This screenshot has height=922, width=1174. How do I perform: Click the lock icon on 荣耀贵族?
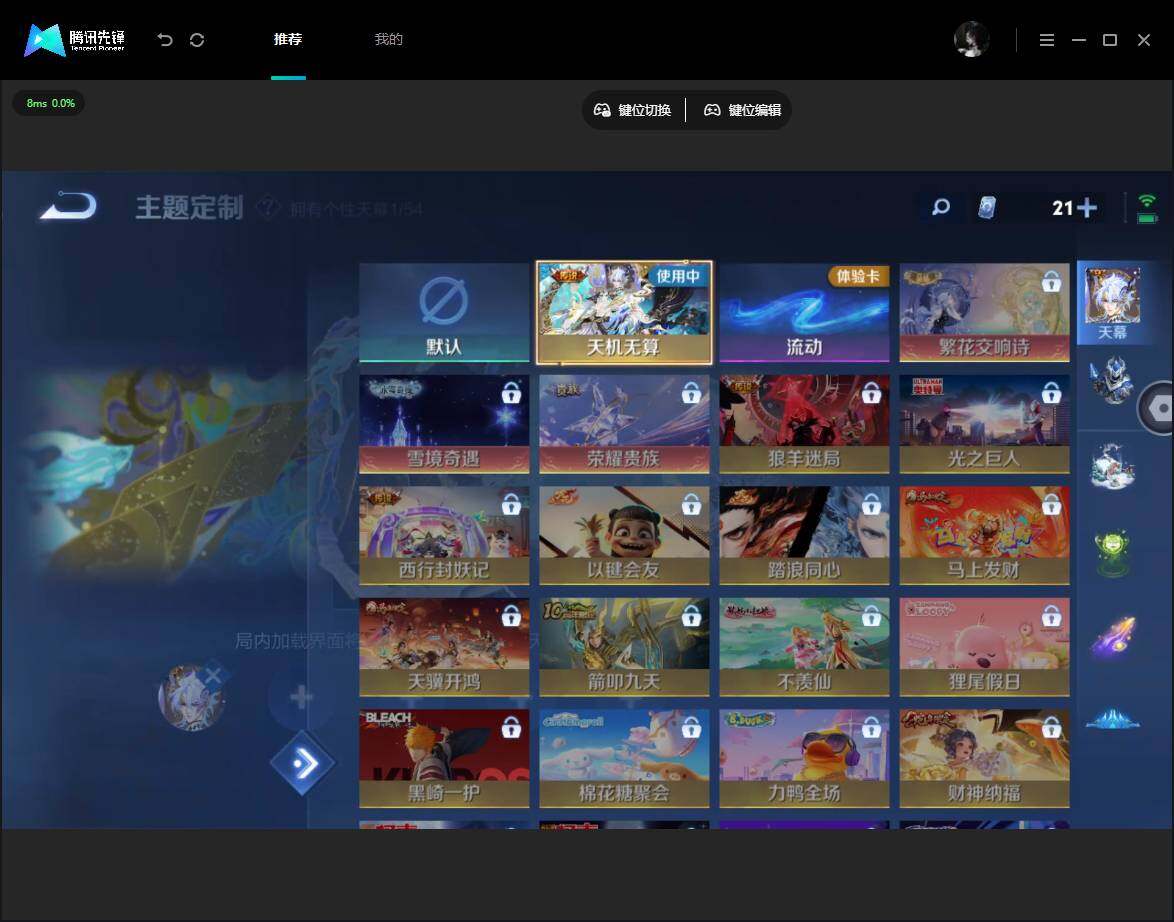point(691,392)
